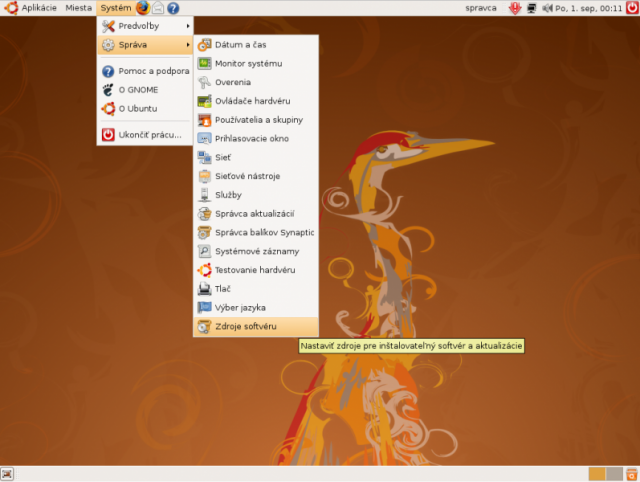Switch to the first workspace
This screenshot has height=482, width=640.
click(x=597, y=474)
